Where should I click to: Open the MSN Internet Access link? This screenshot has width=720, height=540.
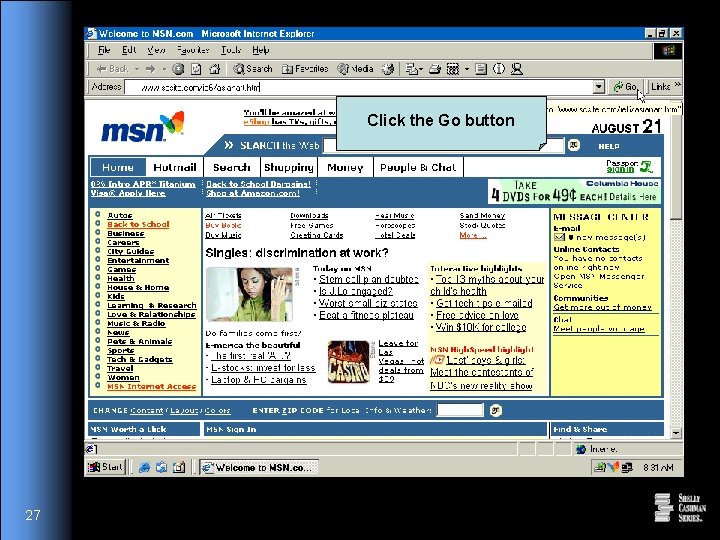[152, 387]
